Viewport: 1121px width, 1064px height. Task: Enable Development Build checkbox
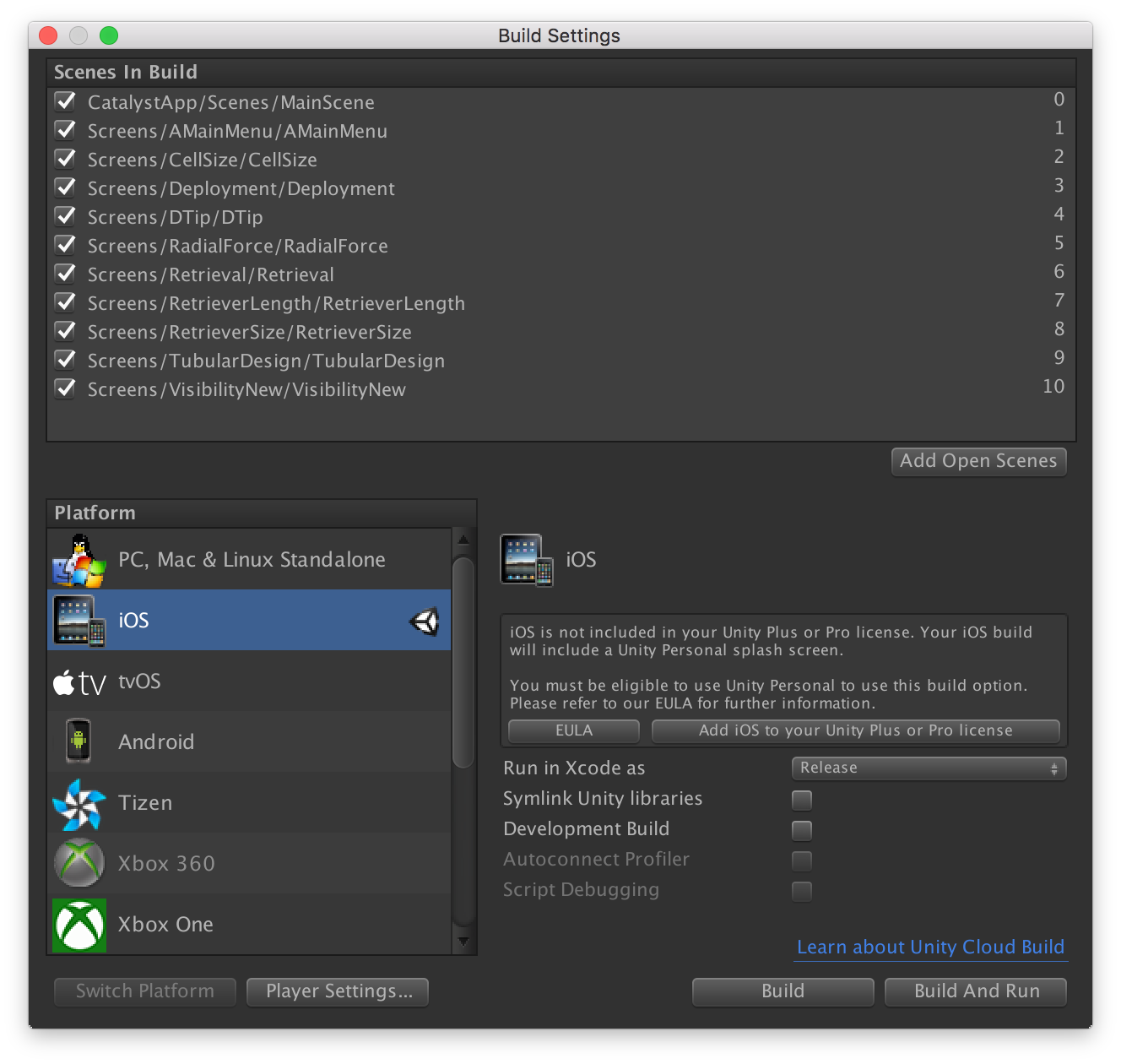(802, 830)
